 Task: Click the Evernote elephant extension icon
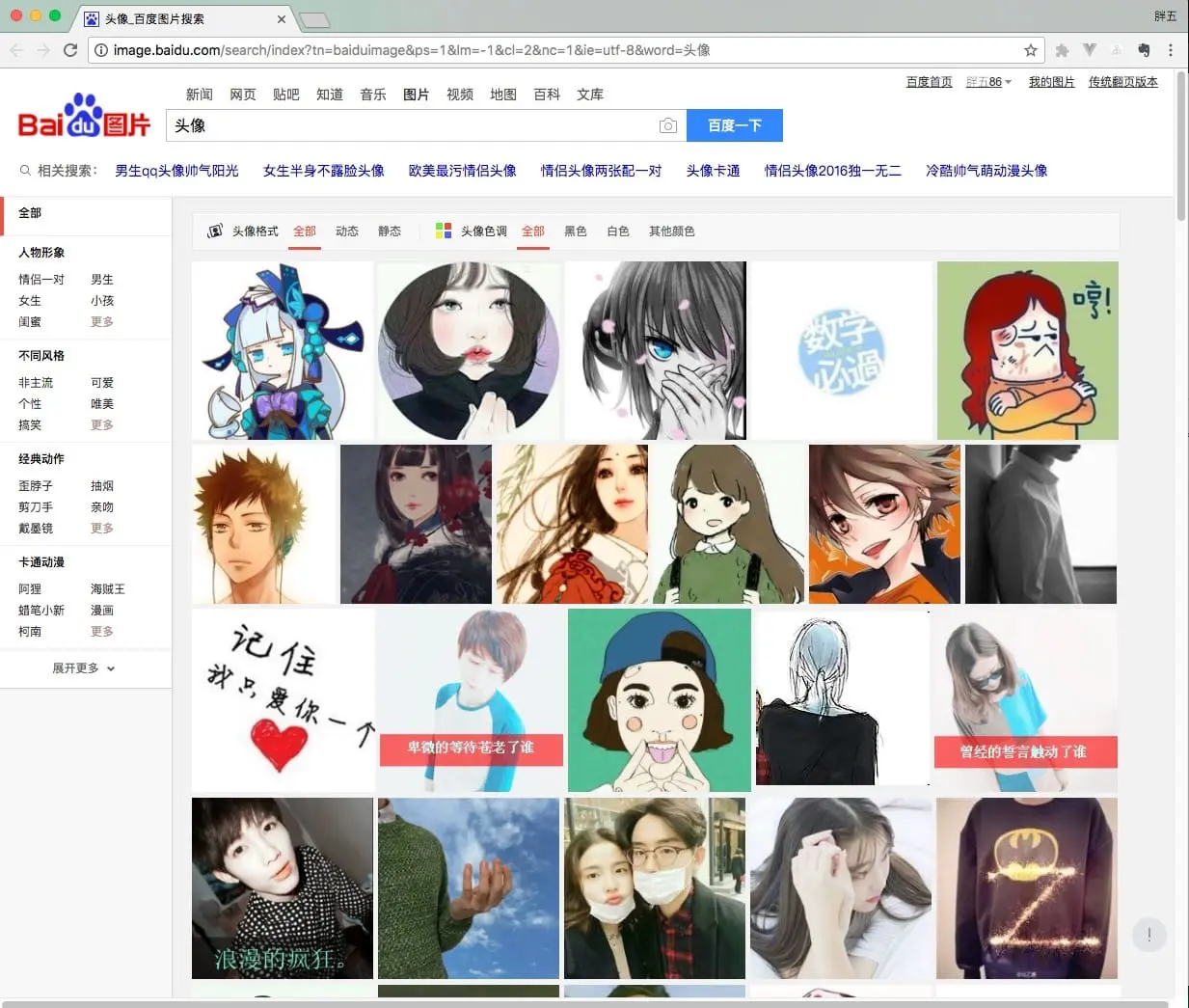[1144, 50]
